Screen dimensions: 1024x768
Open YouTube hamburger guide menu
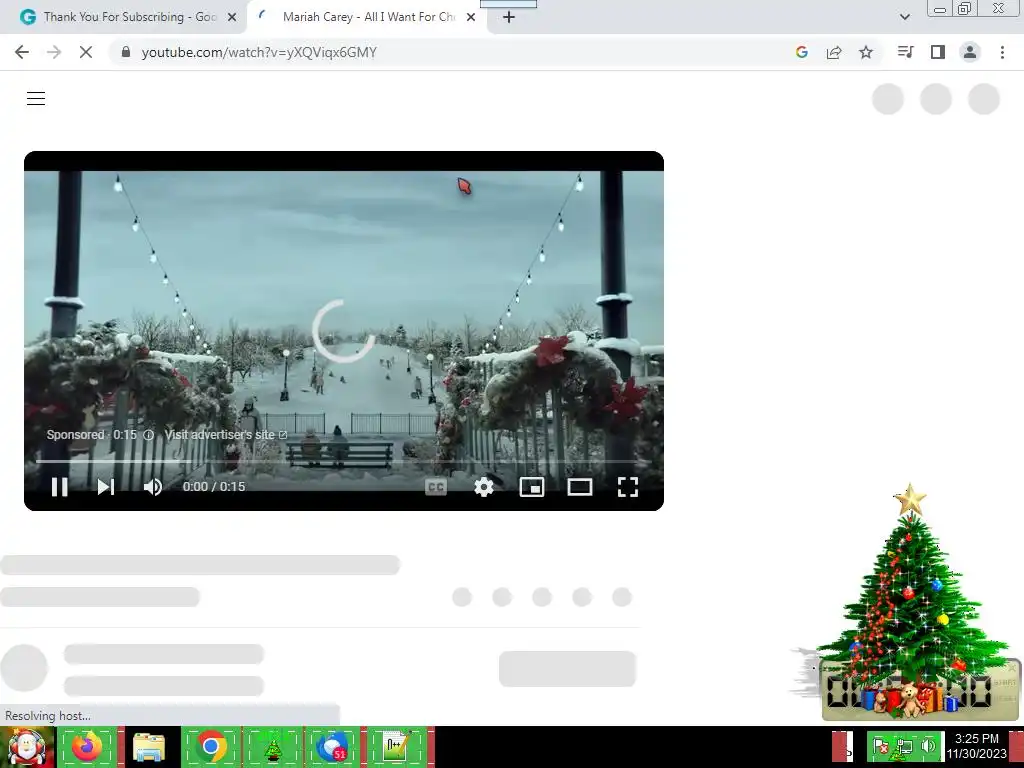click(36, 99)
